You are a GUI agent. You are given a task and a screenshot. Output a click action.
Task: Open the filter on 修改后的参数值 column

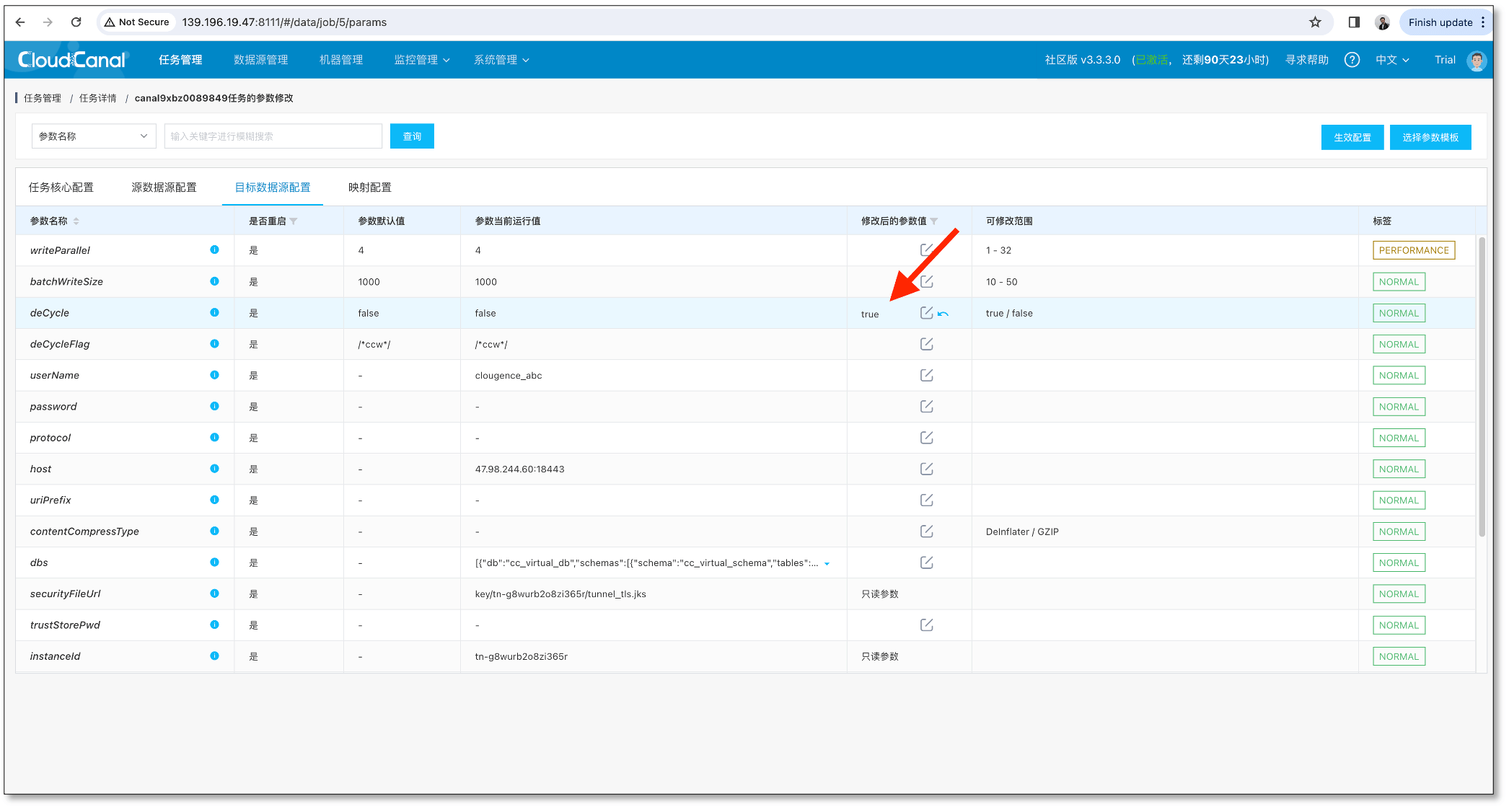(x=934, y=221)
